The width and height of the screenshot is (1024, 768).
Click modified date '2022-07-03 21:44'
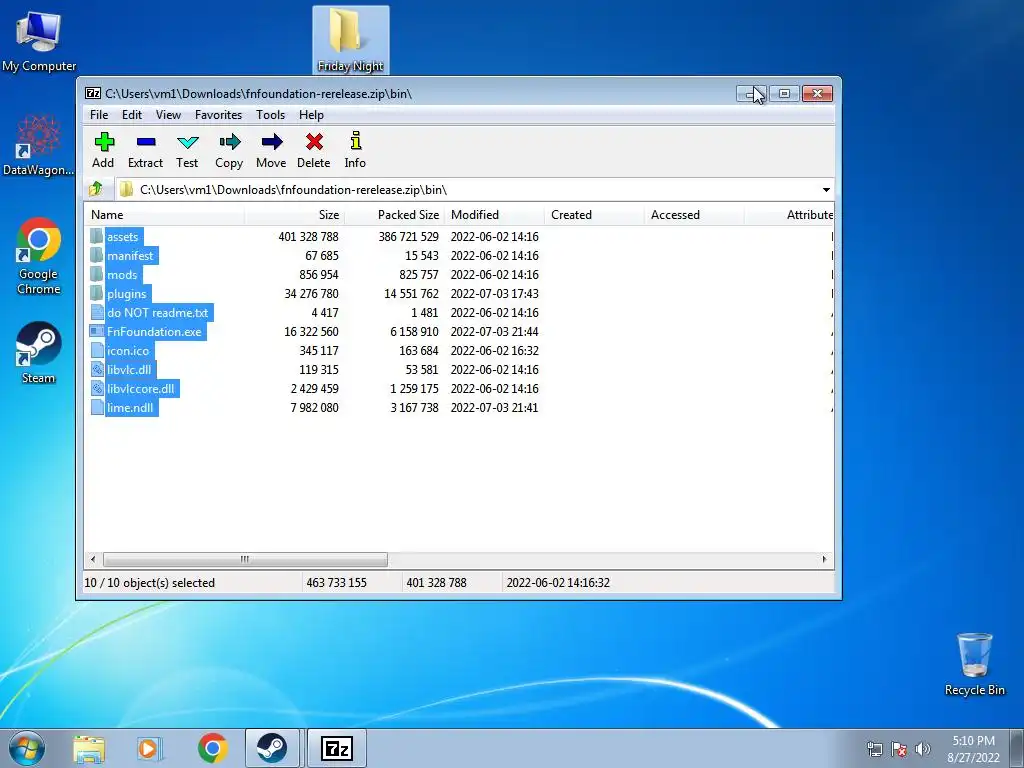[494, 332]
